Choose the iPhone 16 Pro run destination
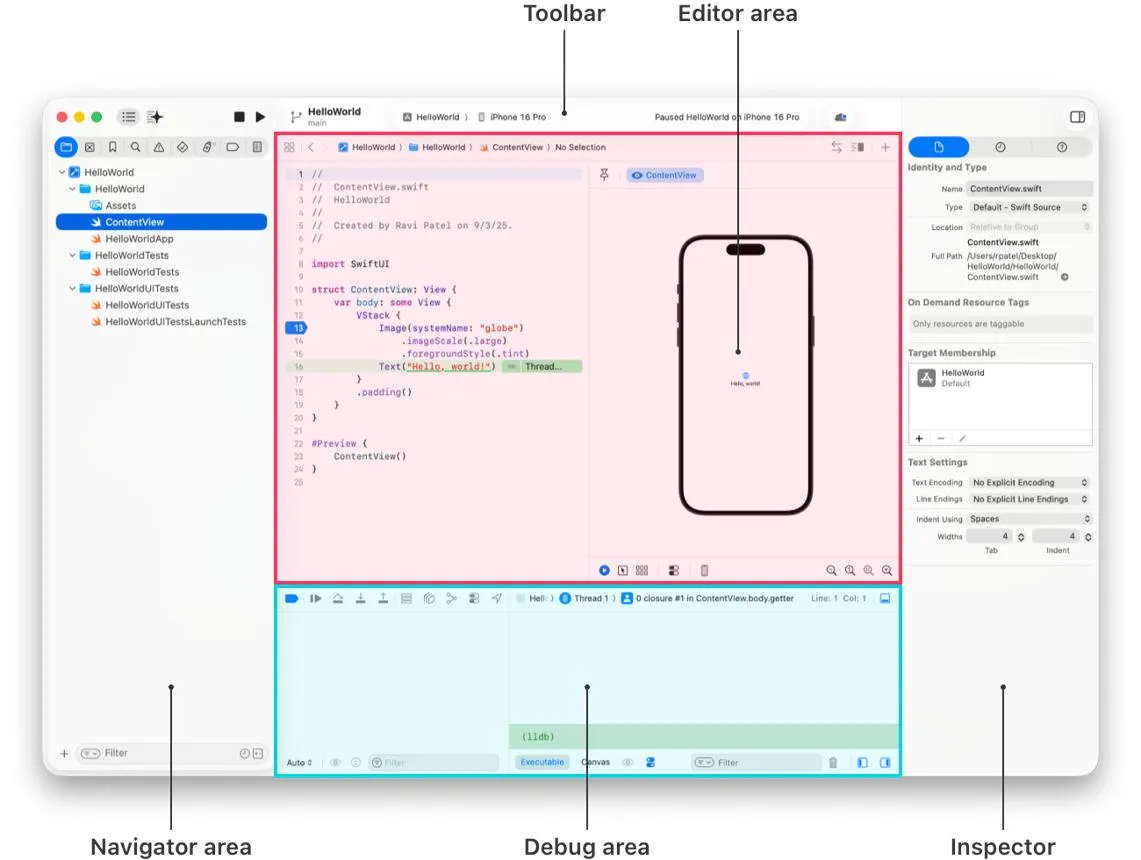Viewport: 1141px width, 860px height. tap(512, 116)
